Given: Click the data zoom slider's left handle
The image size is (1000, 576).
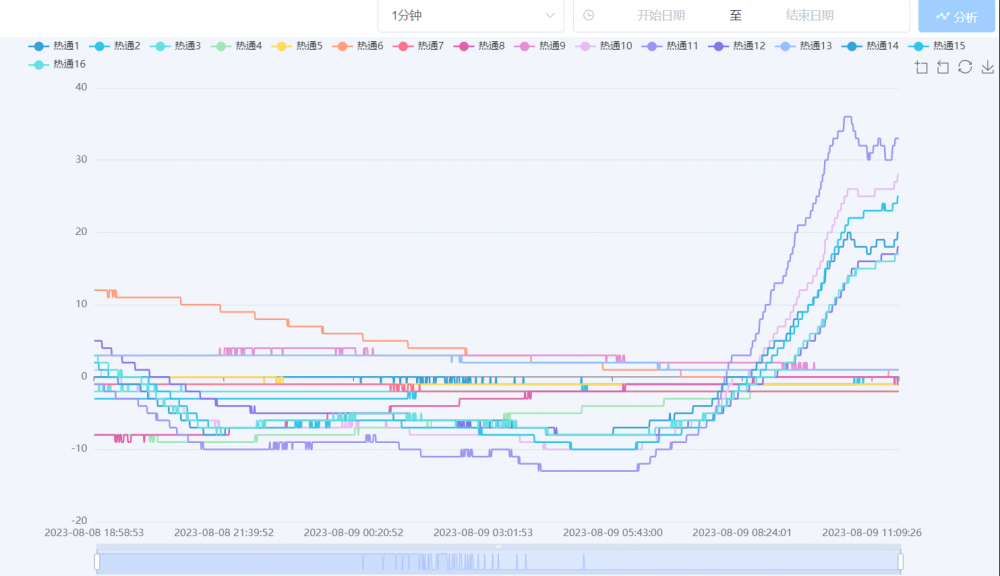Looking at the screenshot, I should (97, 562).
